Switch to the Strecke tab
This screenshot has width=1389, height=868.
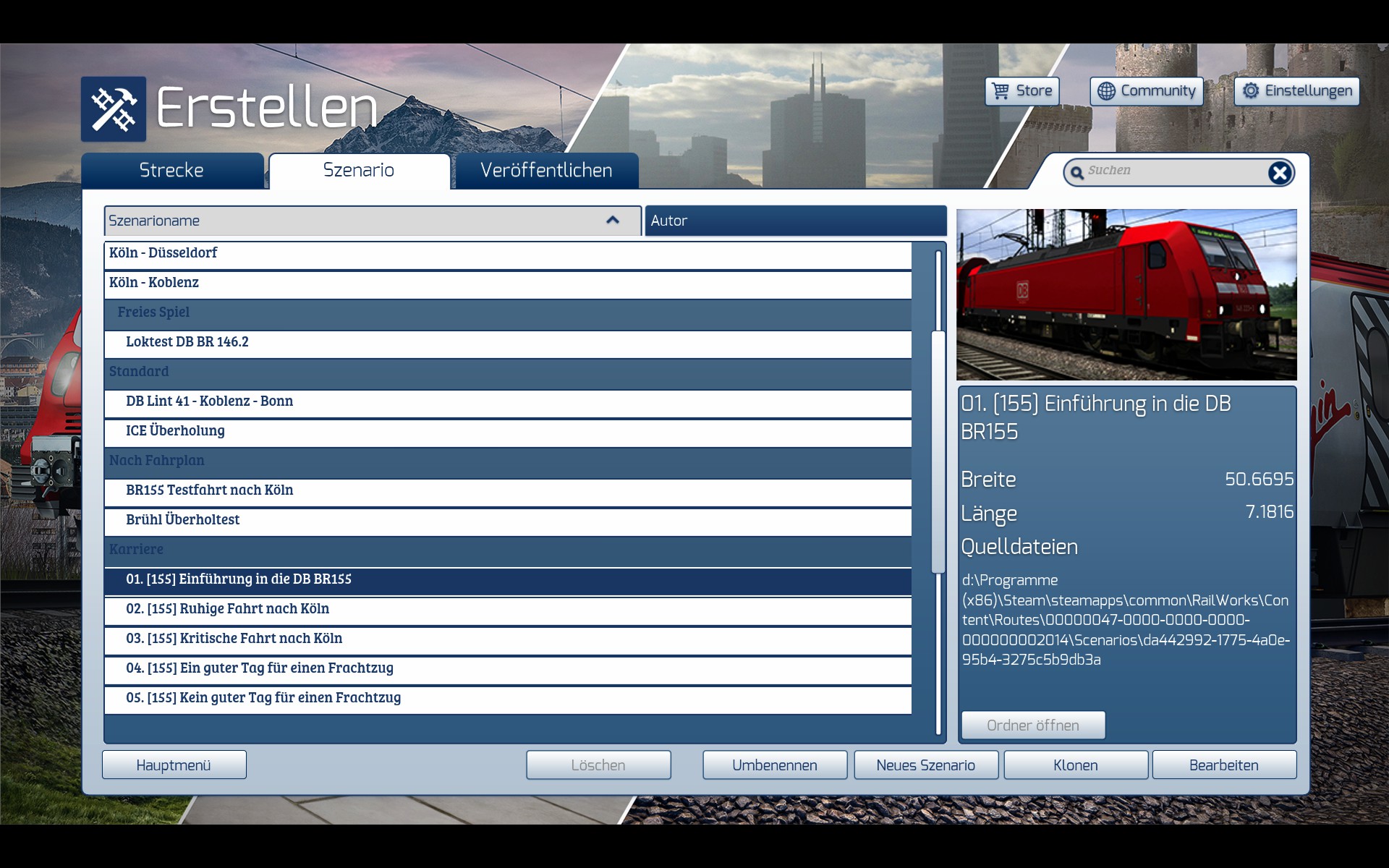(171, 171)
